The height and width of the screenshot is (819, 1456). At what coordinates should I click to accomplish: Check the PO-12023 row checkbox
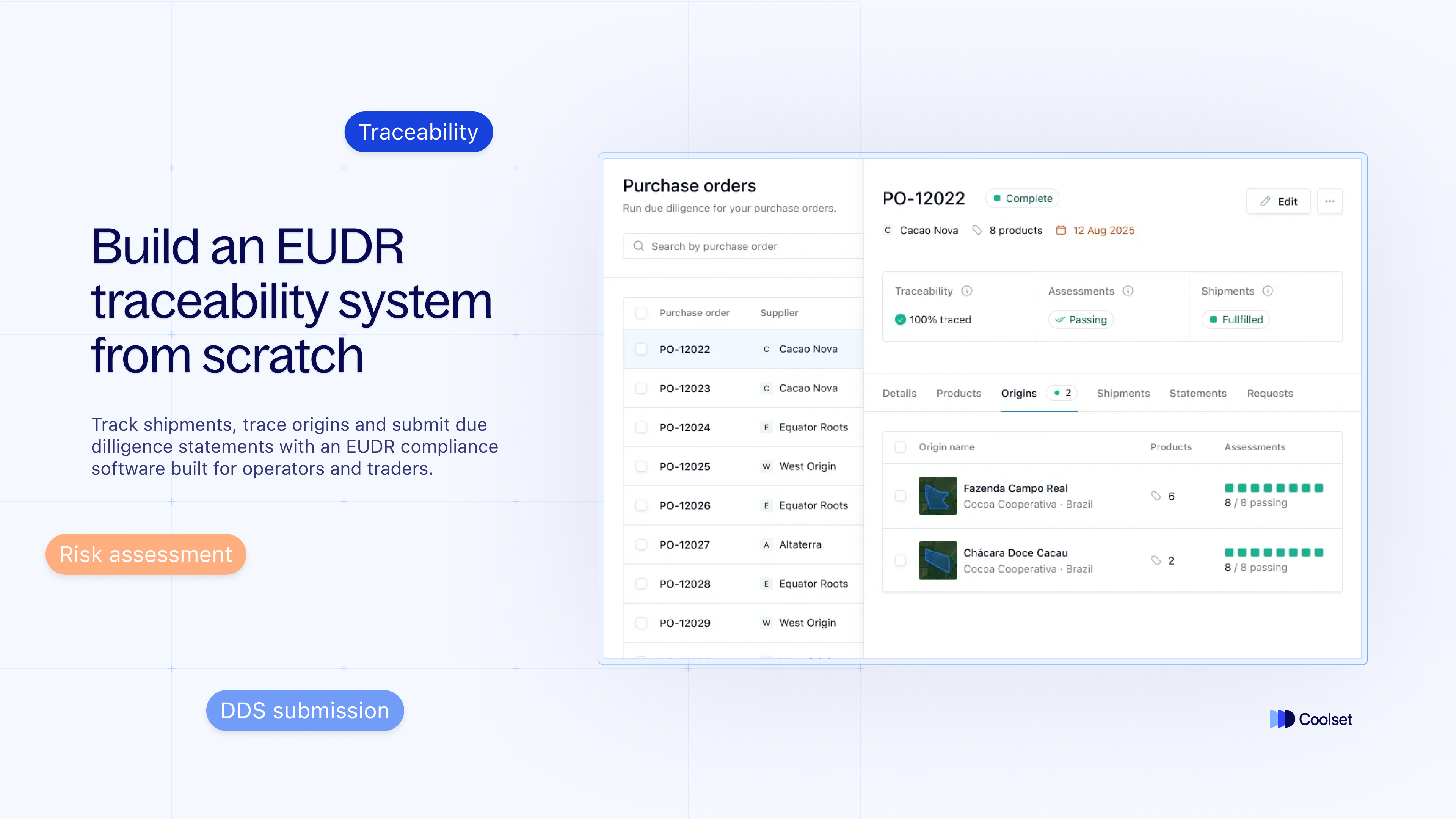point(641,388)
